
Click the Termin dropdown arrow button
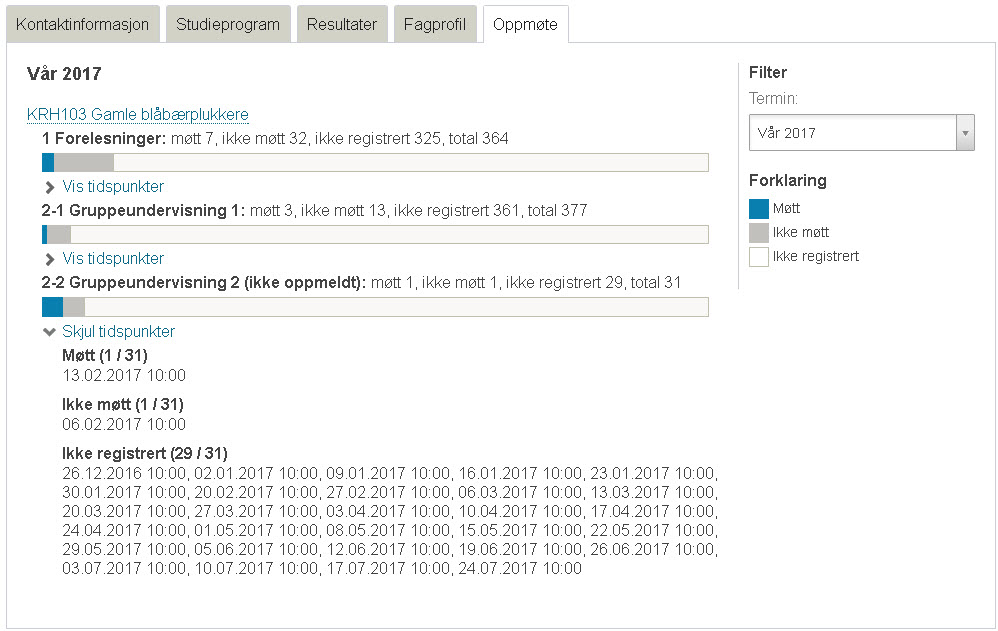point(965,133)
